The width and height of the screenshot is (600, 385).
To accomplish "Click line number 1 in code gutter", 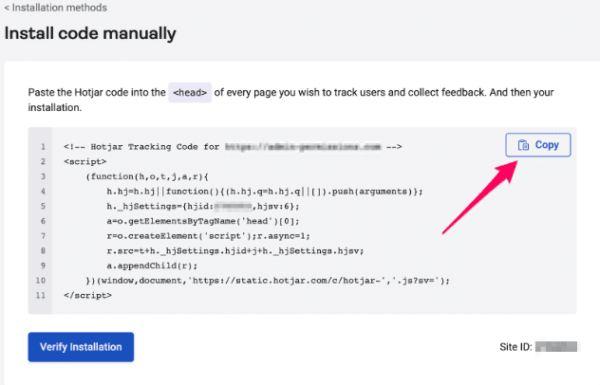I will (x=43, y=147).
